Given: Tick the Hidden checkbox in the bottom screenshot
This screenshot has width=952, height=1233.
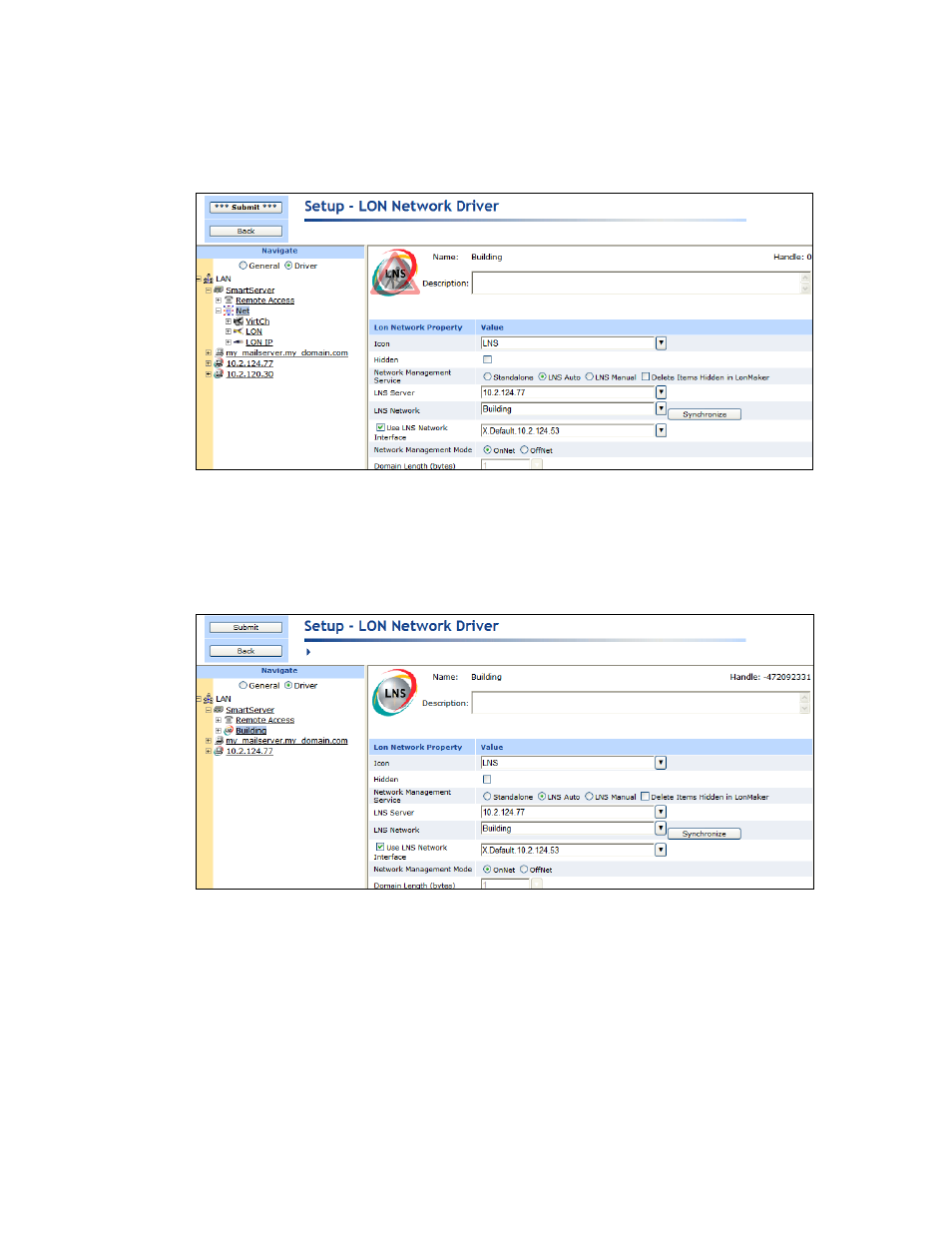Looking at the screenshot, I should [487, 779].
